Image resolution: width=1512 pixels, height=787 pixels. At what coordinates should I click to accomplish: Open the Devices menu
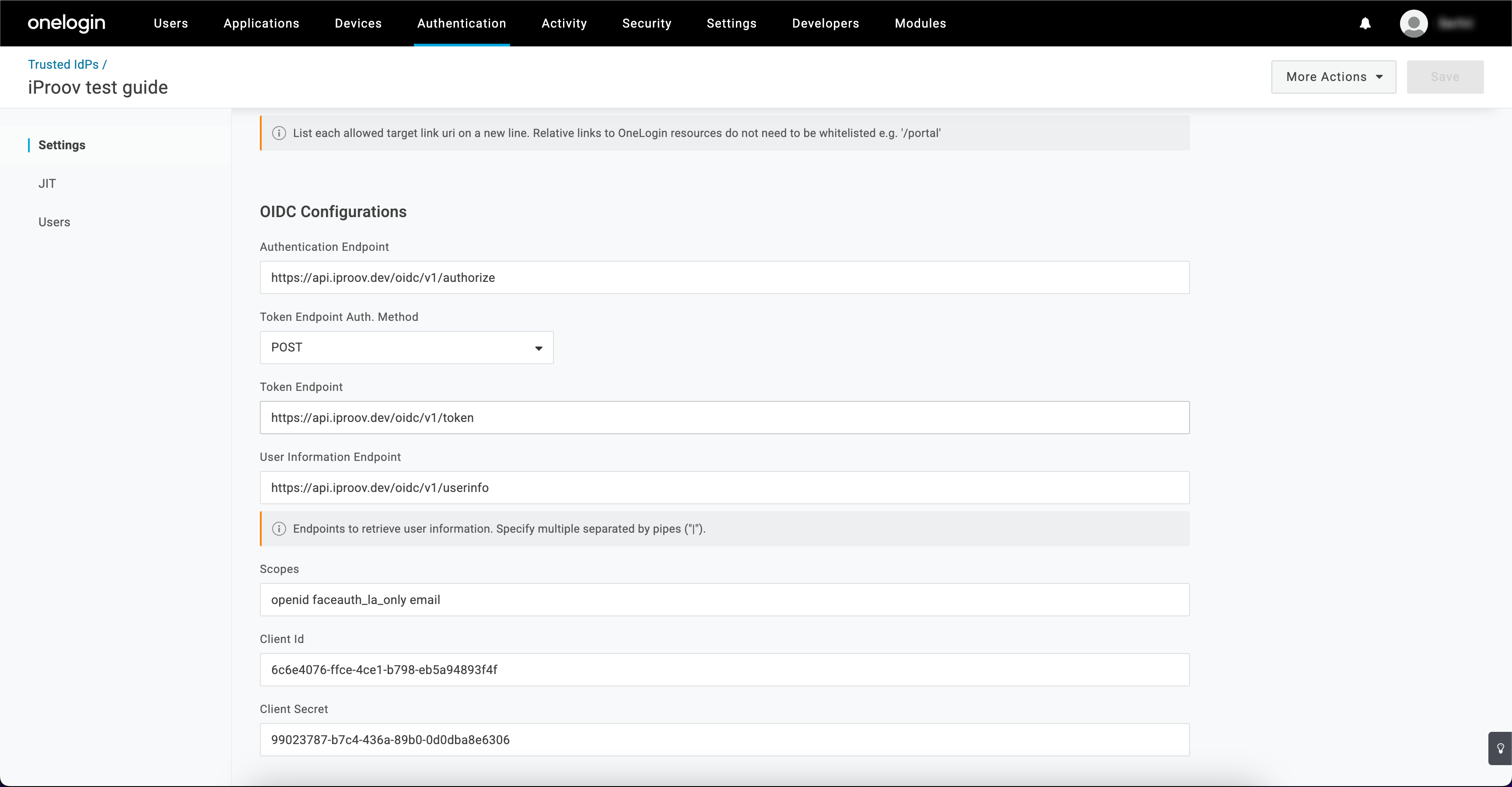(358, 24)
